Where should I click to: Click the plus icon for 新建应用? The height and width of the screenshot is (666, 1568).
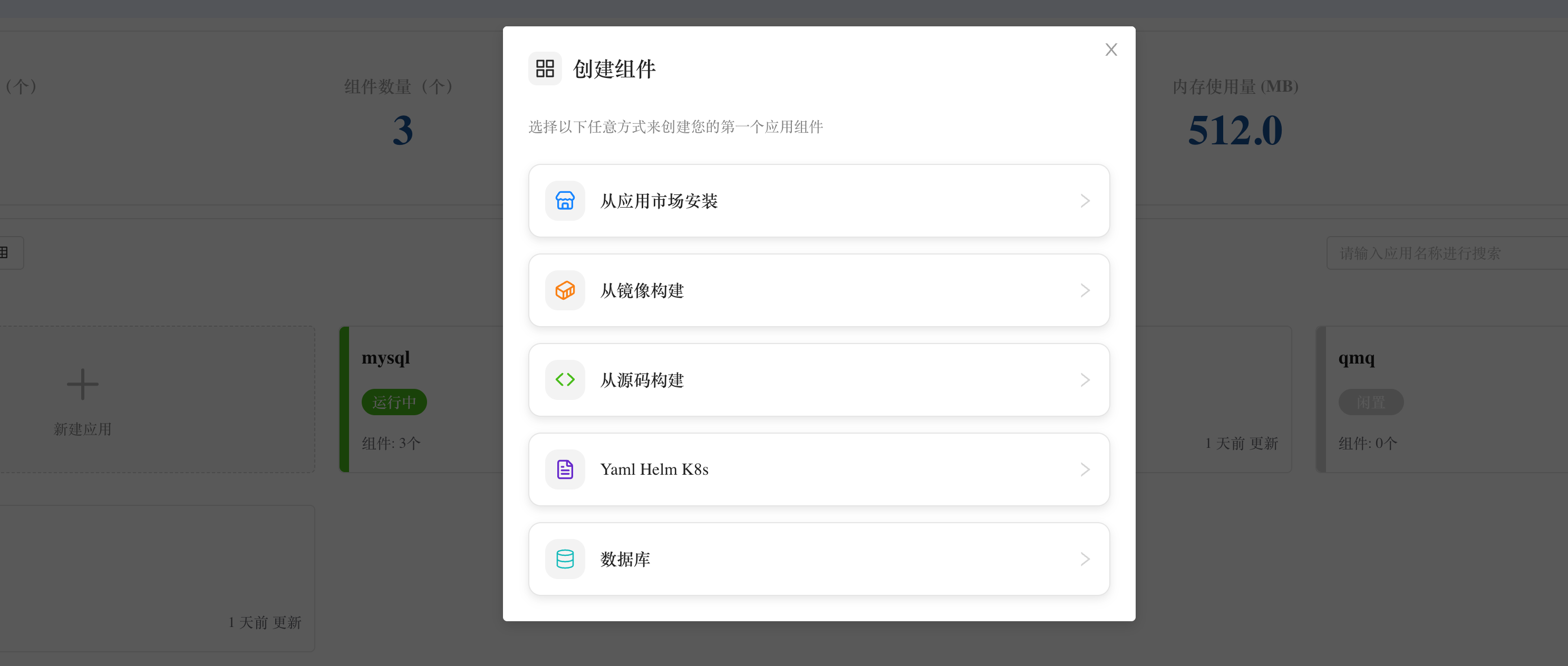(82, 384)
